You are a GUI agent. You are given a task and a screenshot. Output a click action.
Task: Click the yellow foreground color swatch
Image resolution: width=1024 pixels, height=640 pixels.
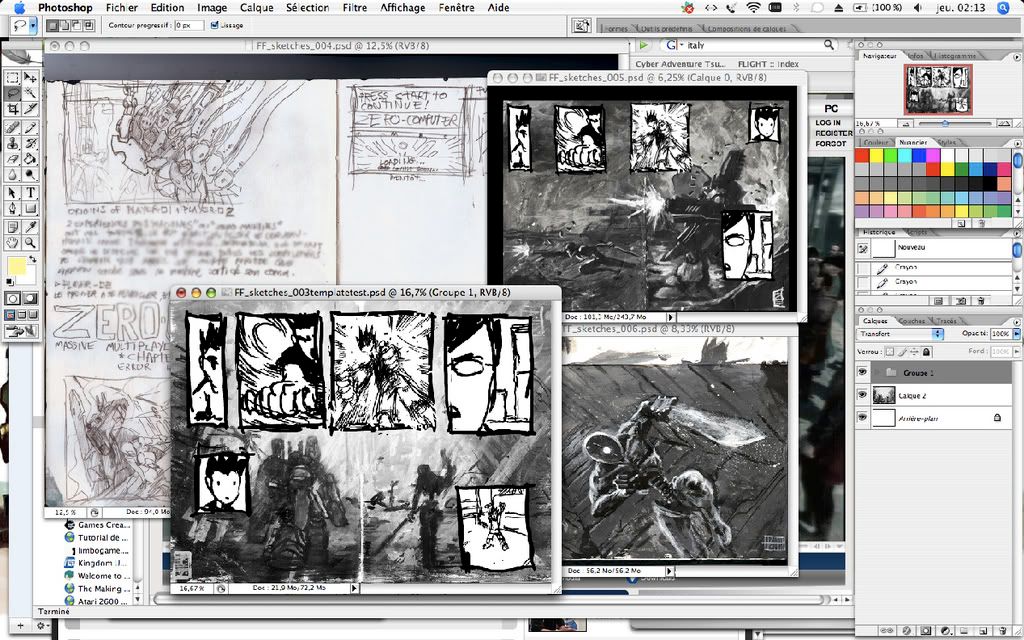tap(16, 266)
